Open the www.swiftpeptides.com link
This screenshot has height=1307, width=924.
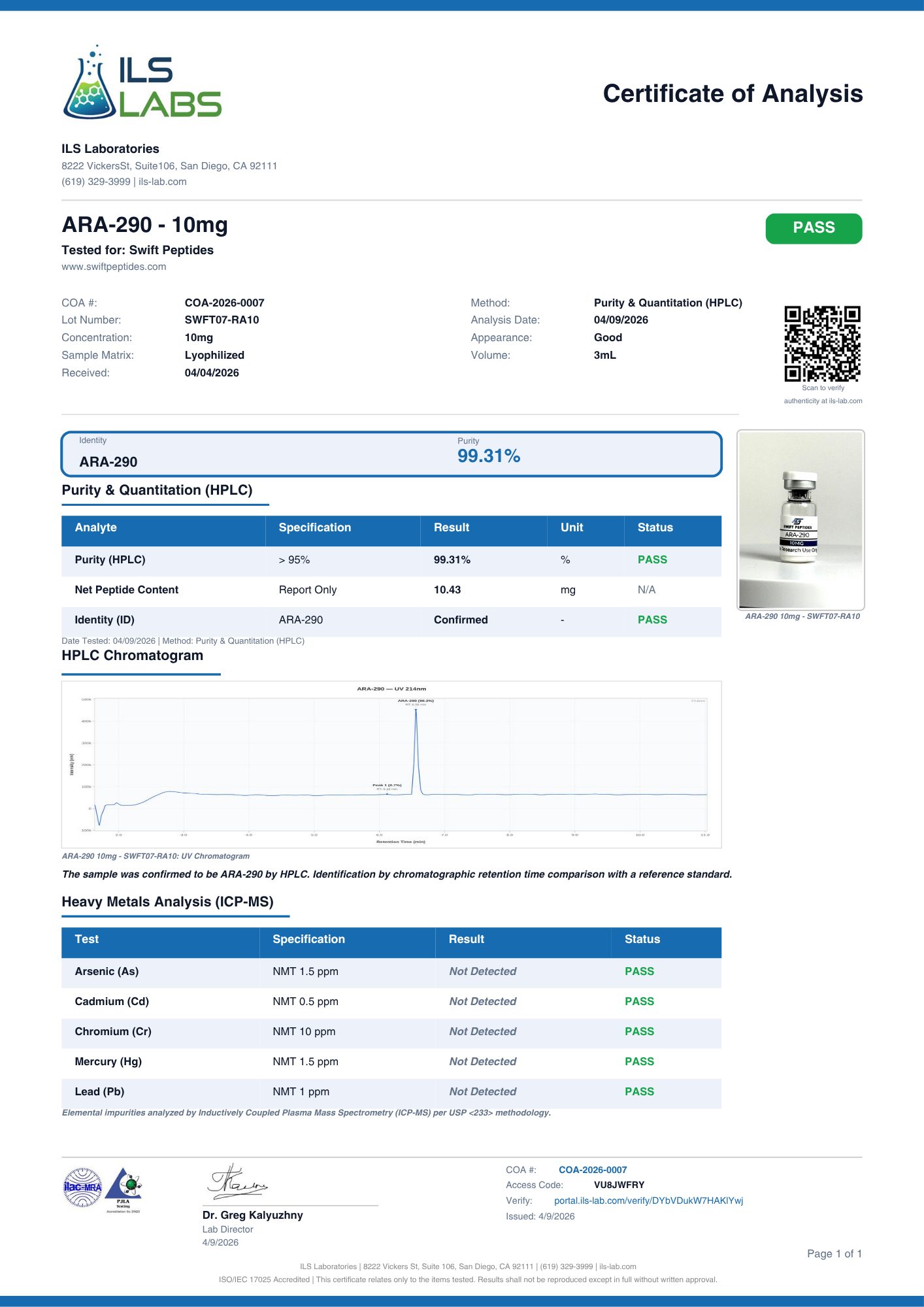[x=114, y=267]
